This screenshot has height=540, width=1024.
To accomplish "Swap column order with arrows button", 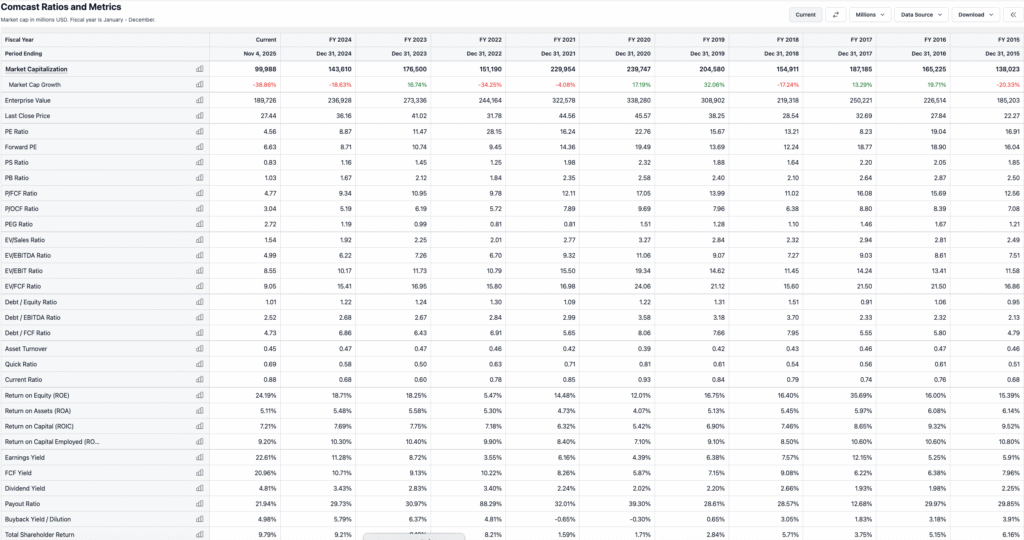I will pyautogui.click(x=835, y=15).
